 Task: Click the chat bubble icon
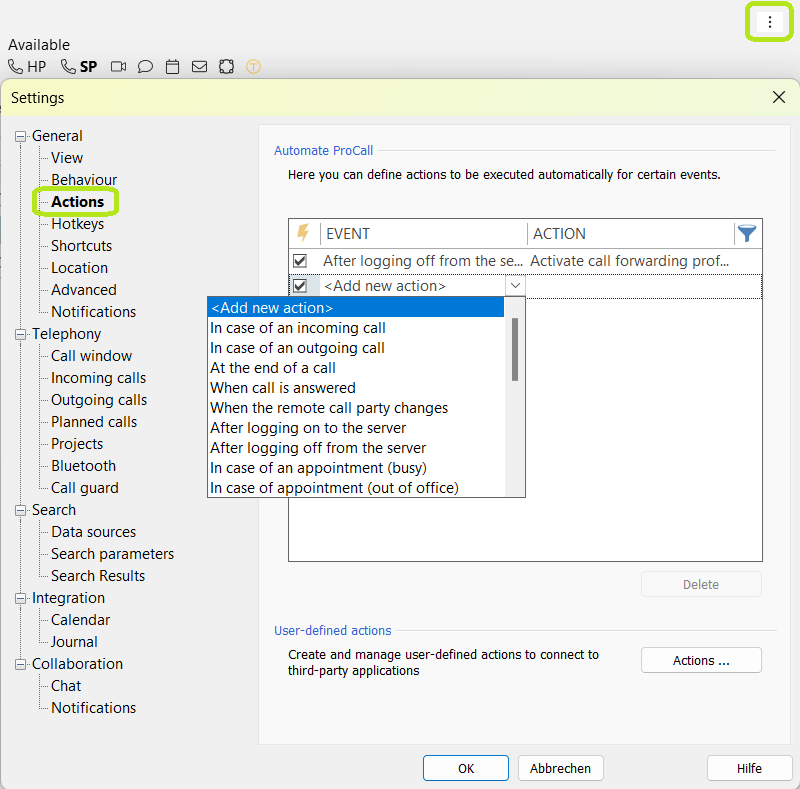point(145,67)
